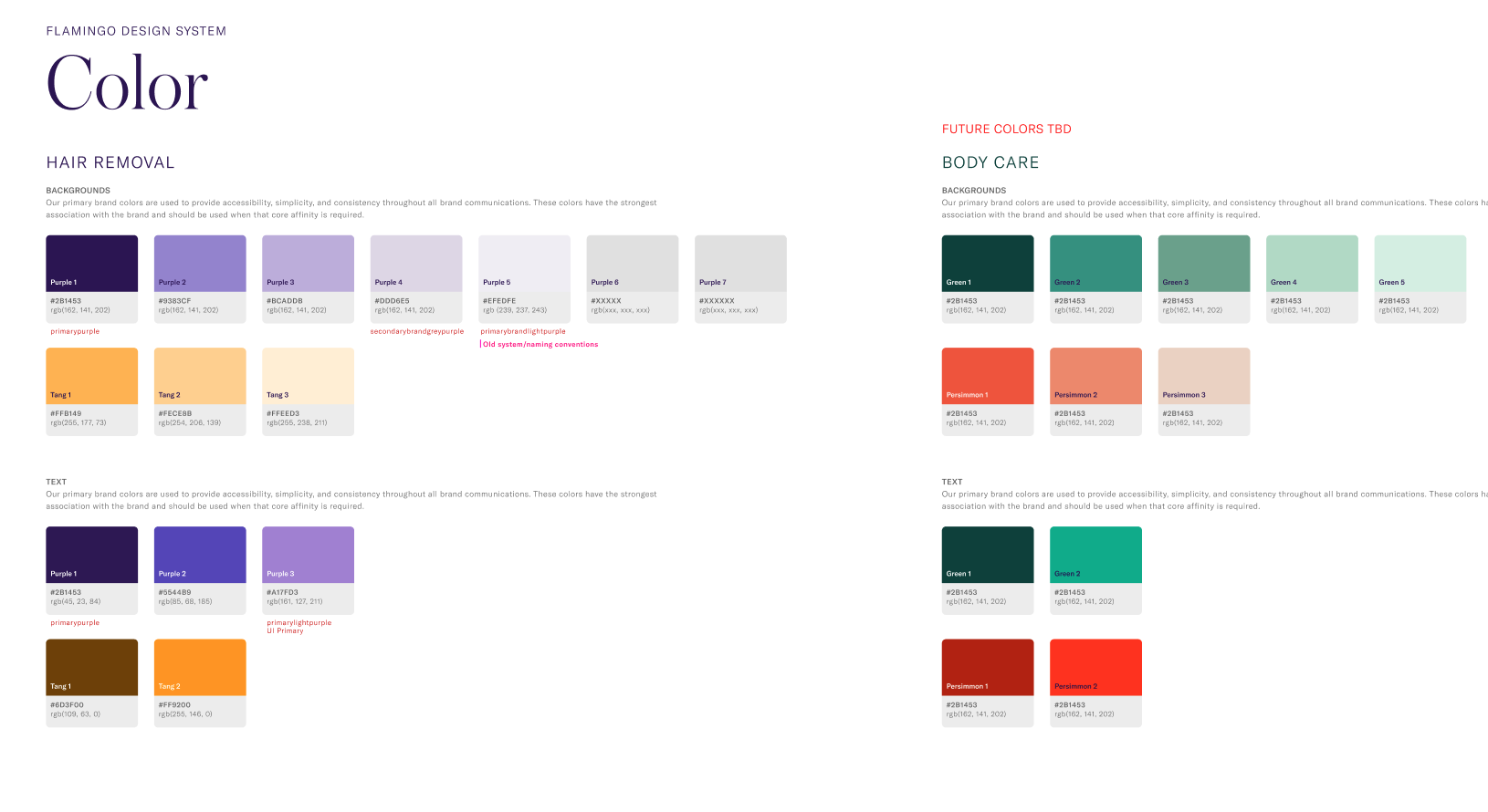Click the TEXT label in Hair Removal section

[57, 482]
